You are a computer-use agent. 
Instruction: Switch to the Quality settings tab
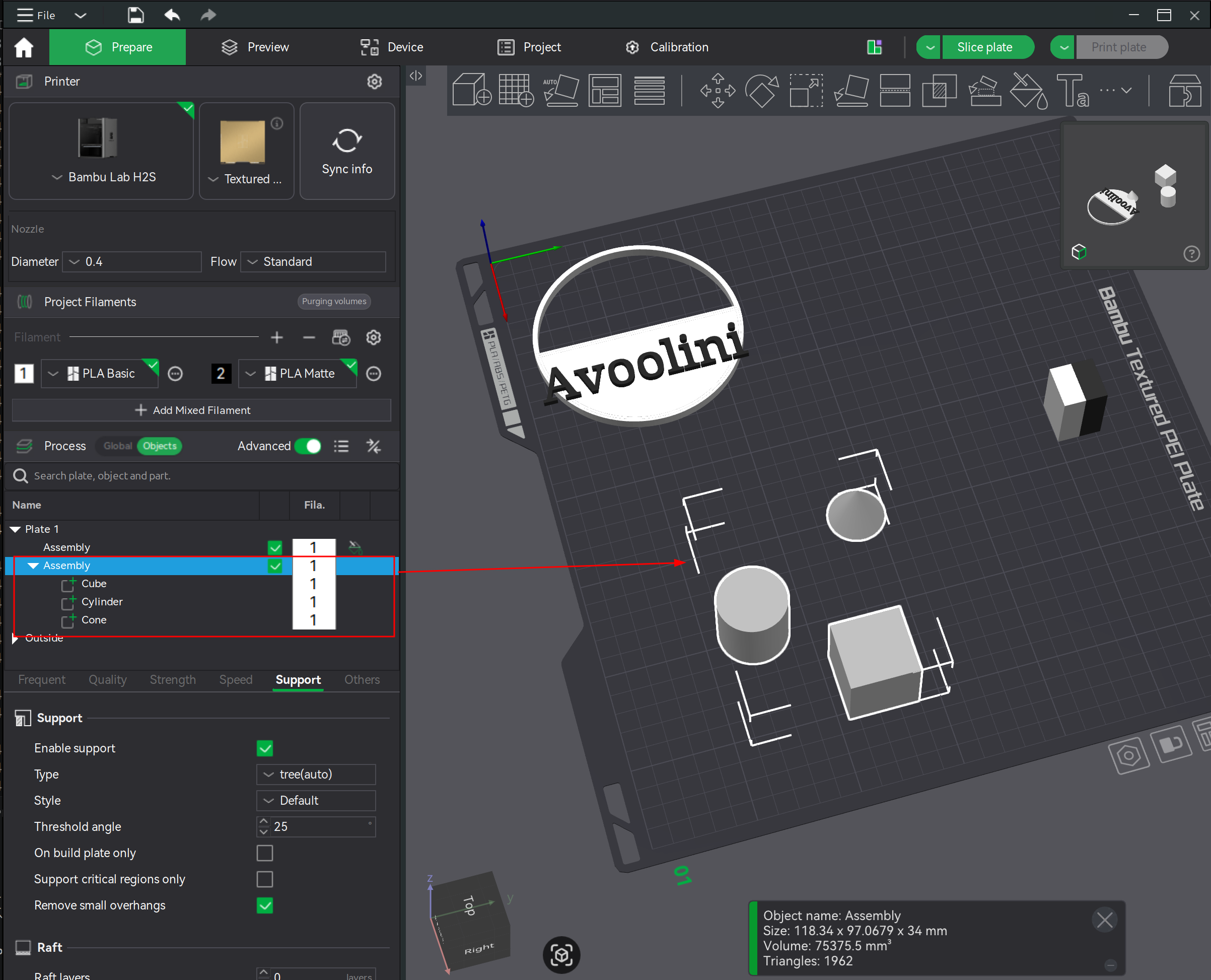107,680
